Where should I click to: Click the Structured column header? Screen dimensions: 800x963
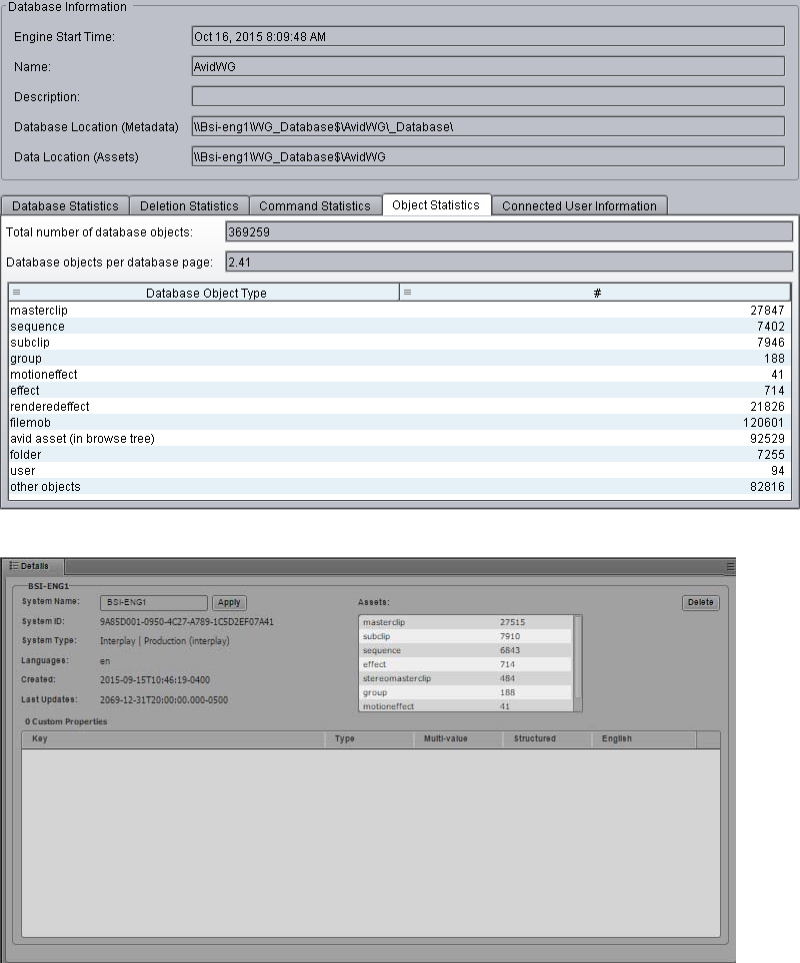tap(547, 739)
